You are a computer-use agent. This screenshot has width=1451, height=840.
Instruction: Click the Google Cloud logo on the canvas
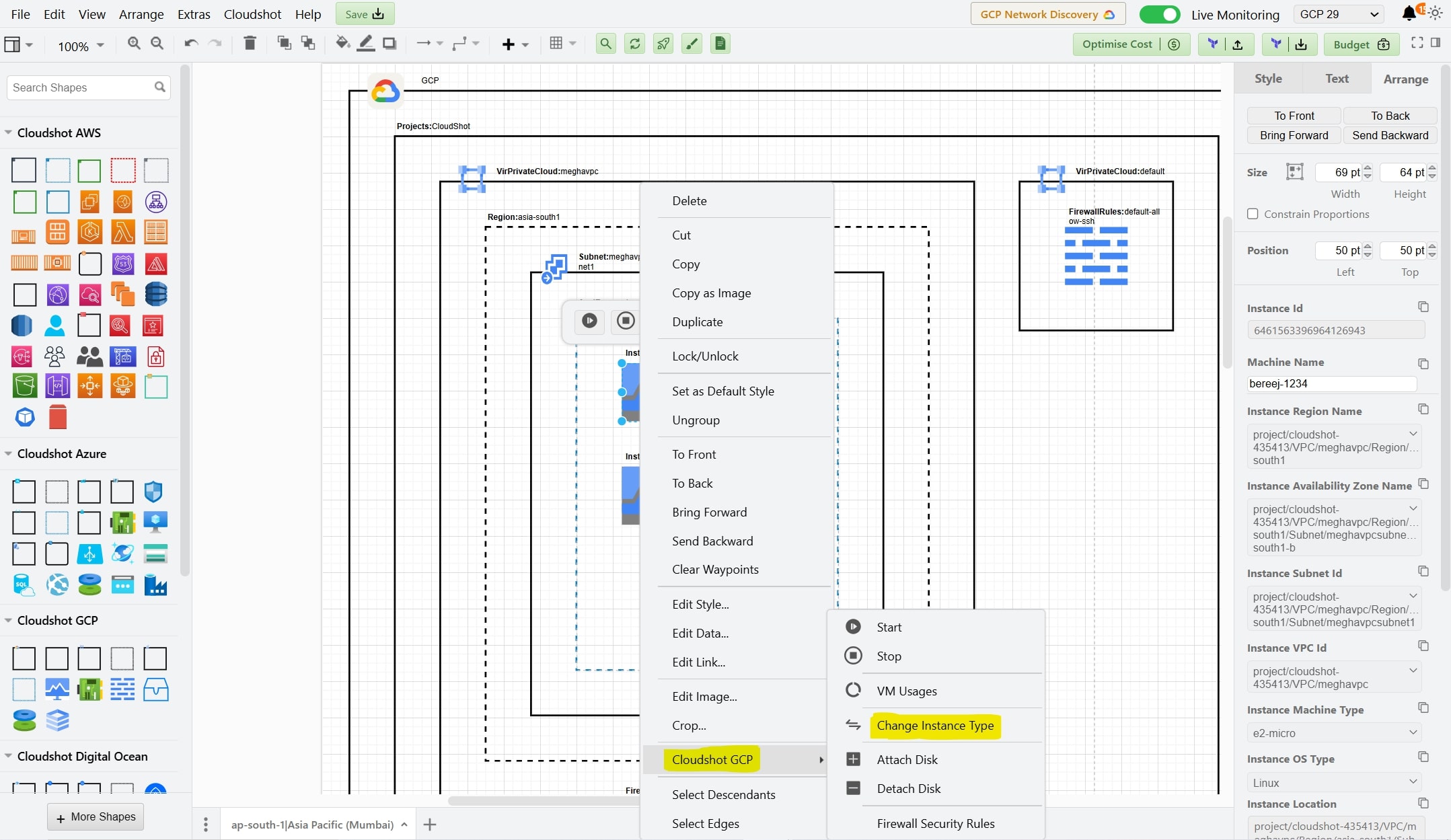click(x=385, y=91)
